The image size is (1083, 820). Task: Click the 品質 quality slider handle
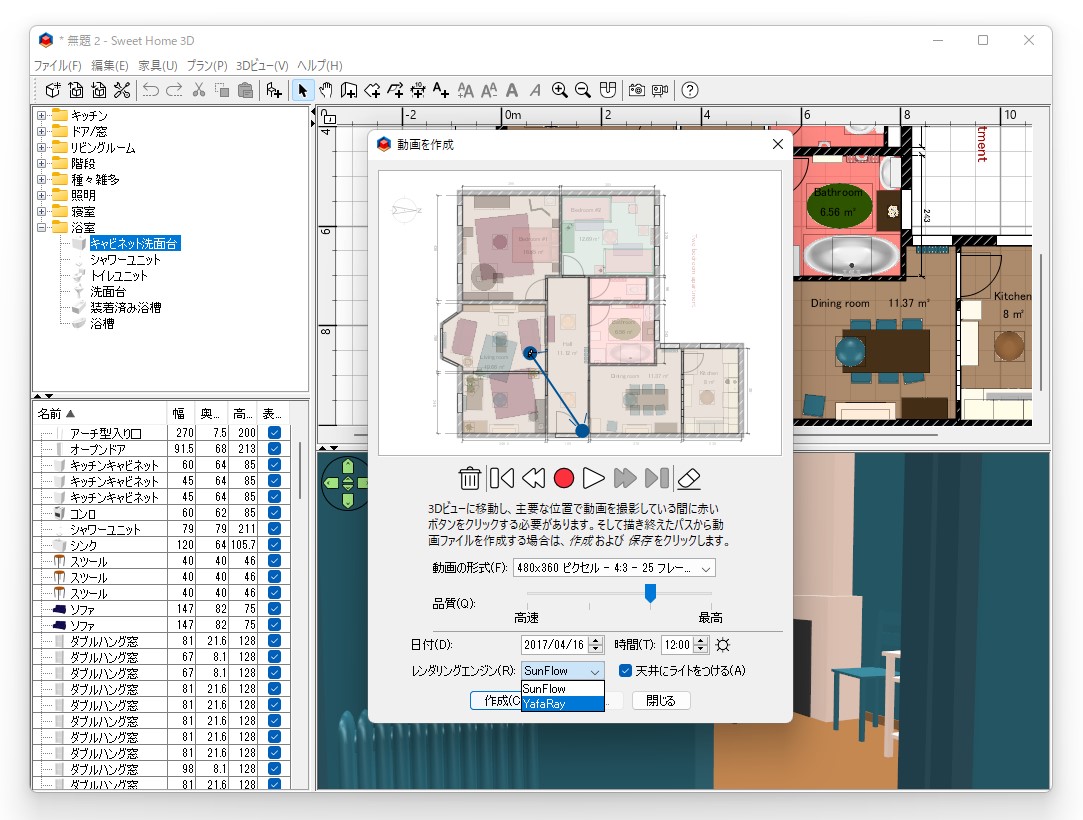coord(650,594)
